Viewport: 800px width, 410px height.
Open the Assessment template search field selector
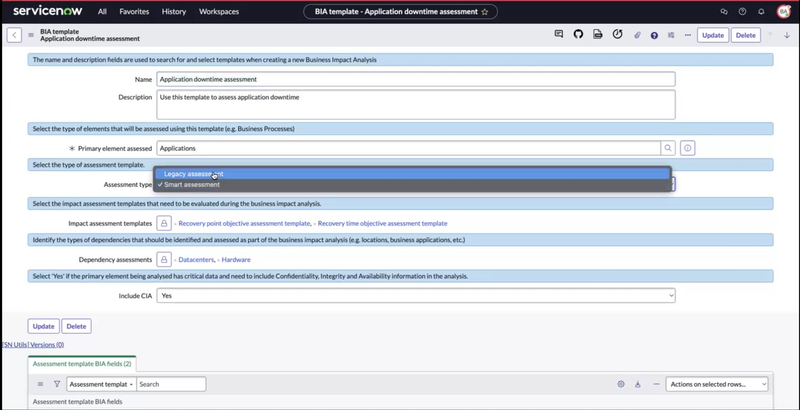pyautogui.click(x=102, y=384)
